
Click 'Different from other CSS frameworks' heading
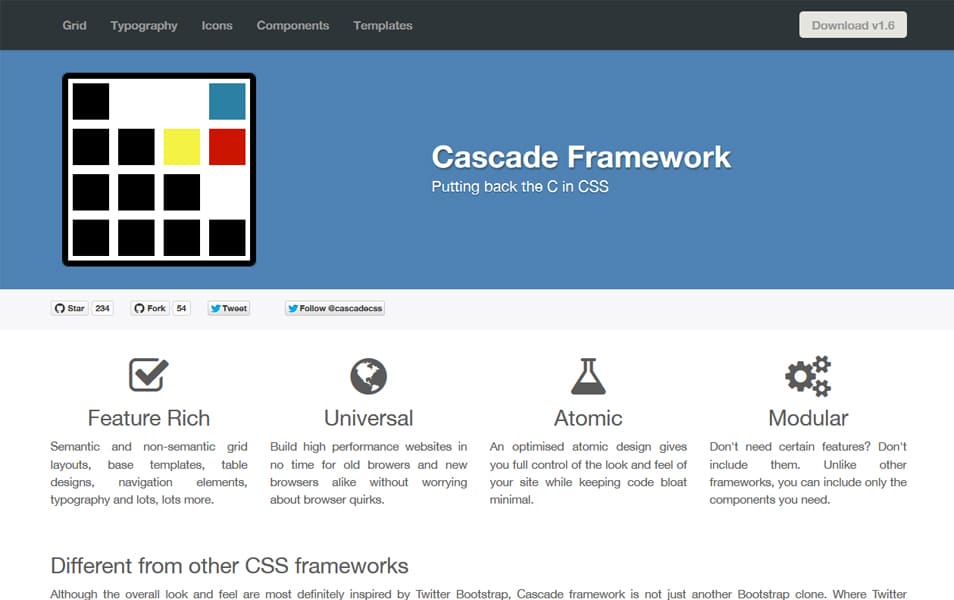point(229,566)
